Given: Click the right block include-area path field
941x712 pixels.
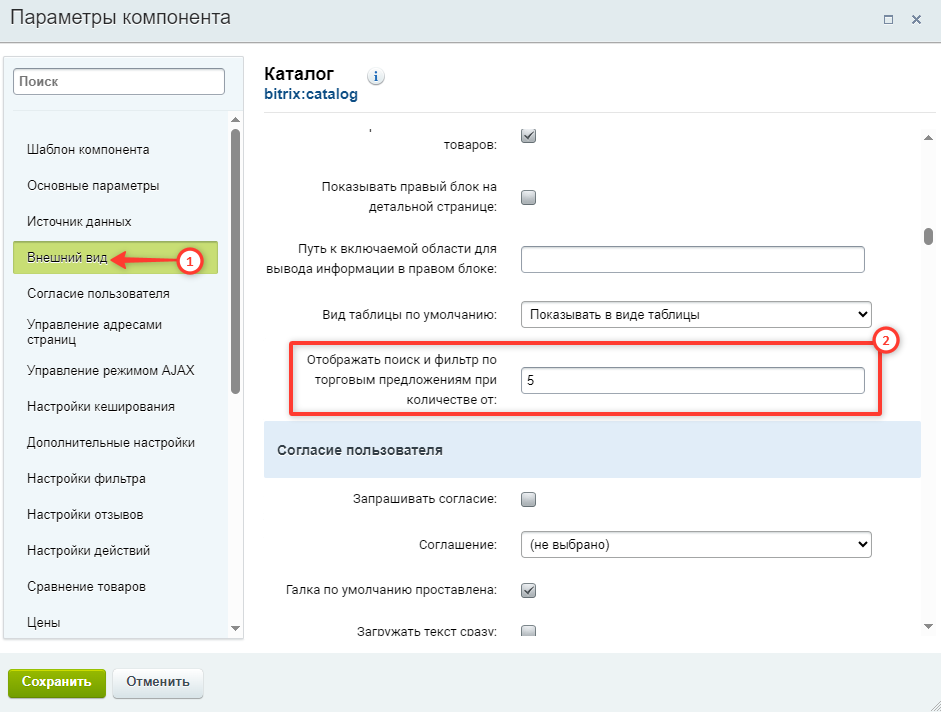Looking at the screenshot, I should click(x=693, y=259).
